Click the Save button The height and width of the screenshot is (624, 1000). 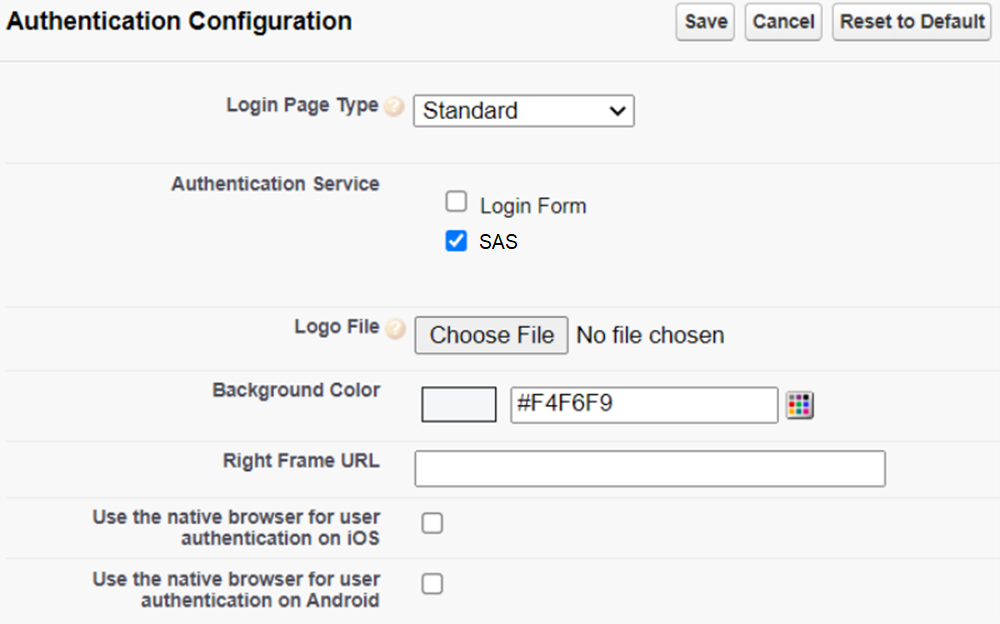(x=705, y=22)
